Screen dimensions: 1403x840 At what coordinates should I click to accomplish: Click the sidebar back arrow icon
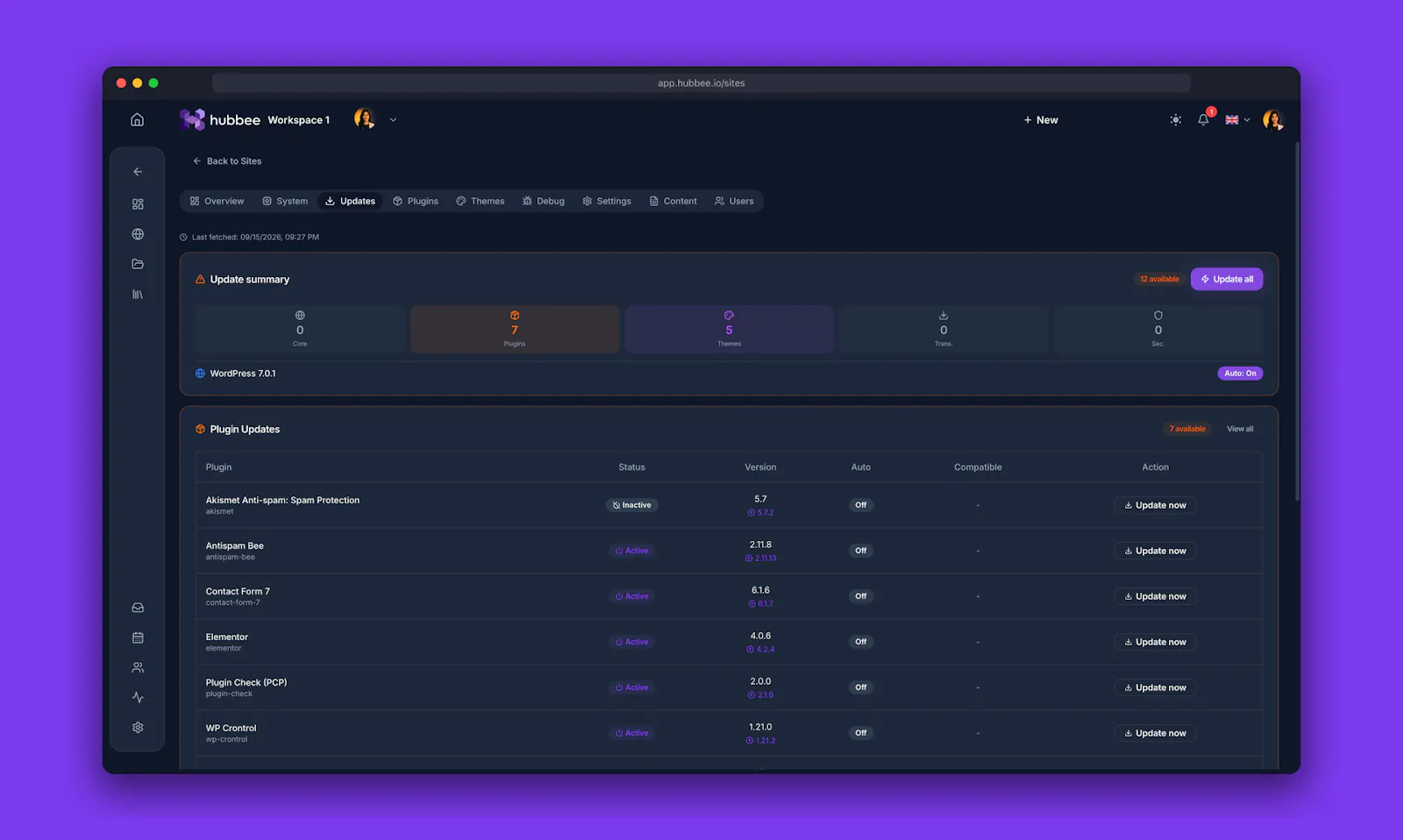click(138, 172)
